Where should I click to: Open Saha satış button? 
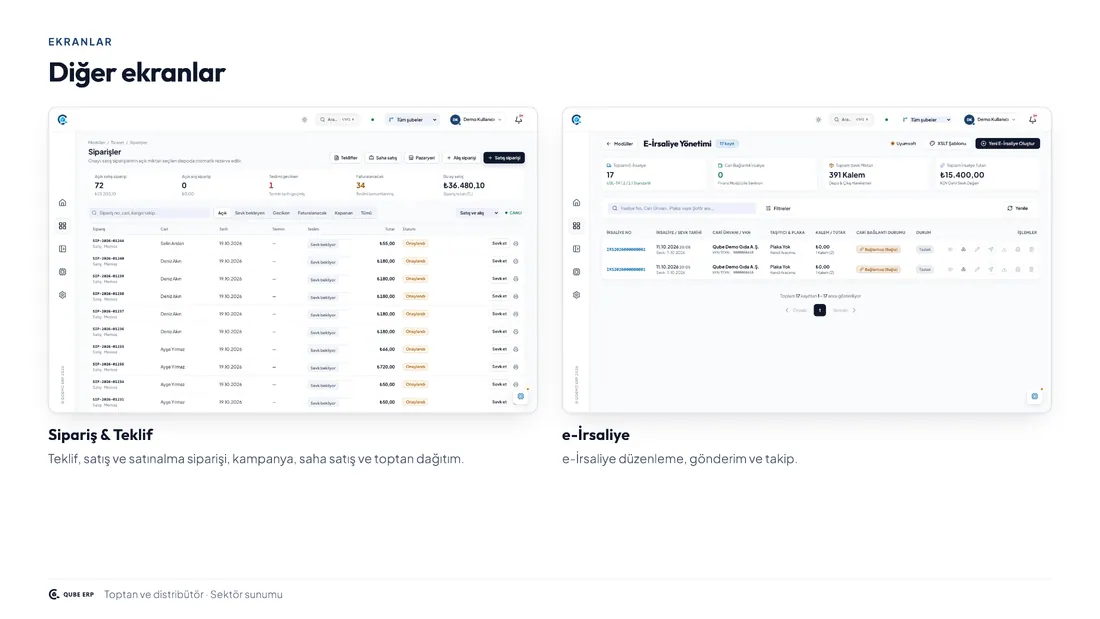(x=383, y=158)
